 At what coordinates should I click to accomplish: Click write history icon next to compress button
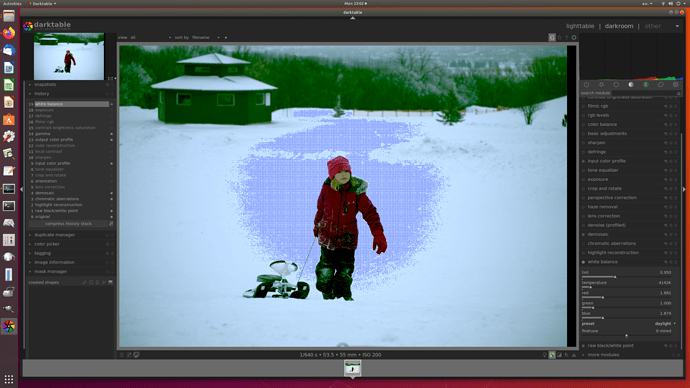pyautogui.click(x=111, y=223)
